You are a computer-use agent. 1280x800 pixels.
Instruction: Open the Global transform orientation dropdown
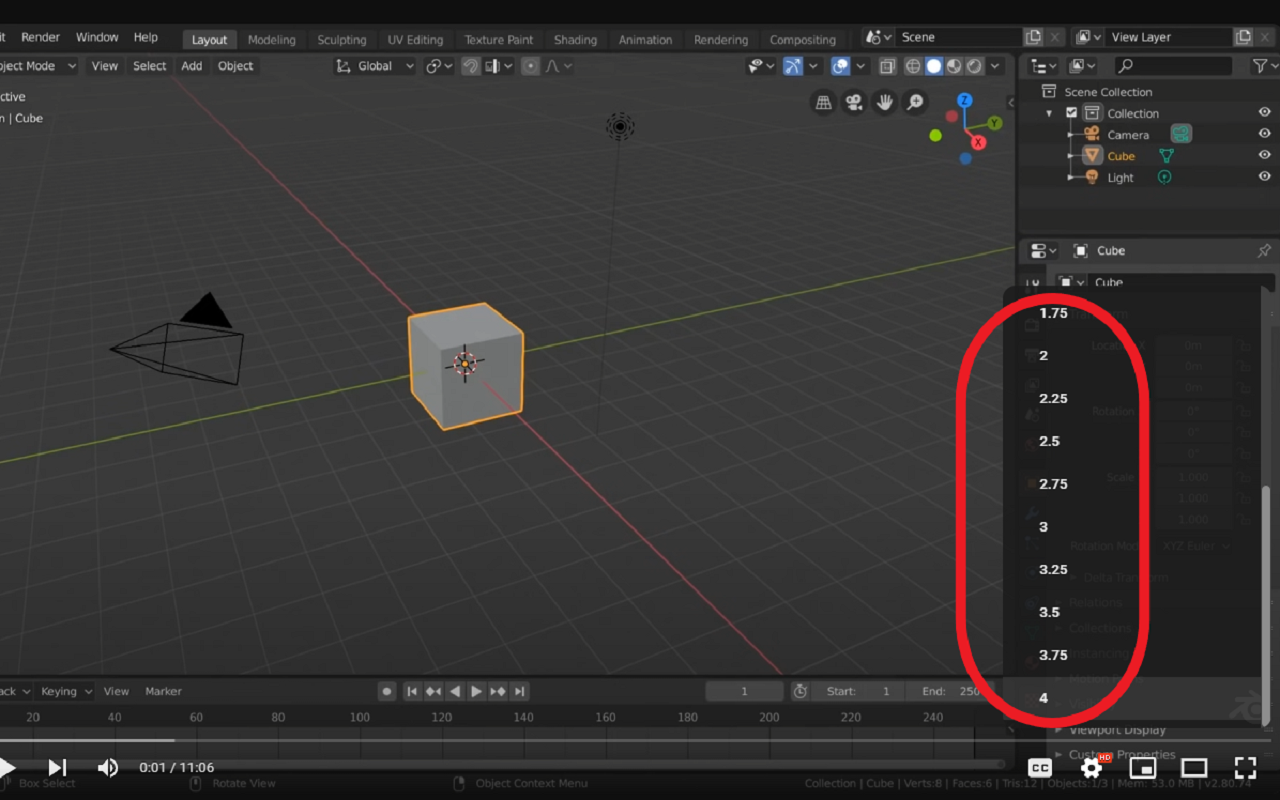tap(376, 66)
